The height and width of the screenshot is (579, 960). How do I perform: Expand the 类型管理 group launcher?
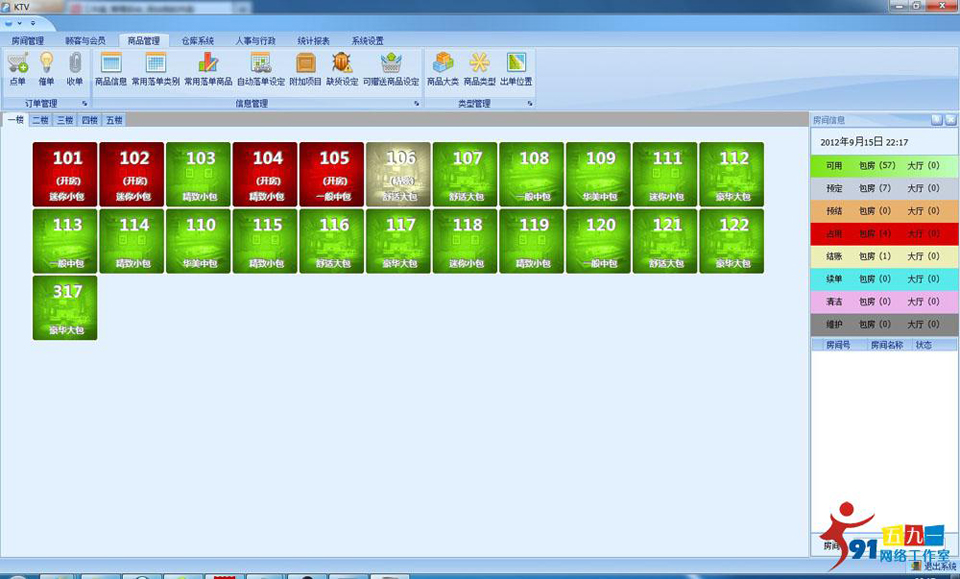click(528, 103)
